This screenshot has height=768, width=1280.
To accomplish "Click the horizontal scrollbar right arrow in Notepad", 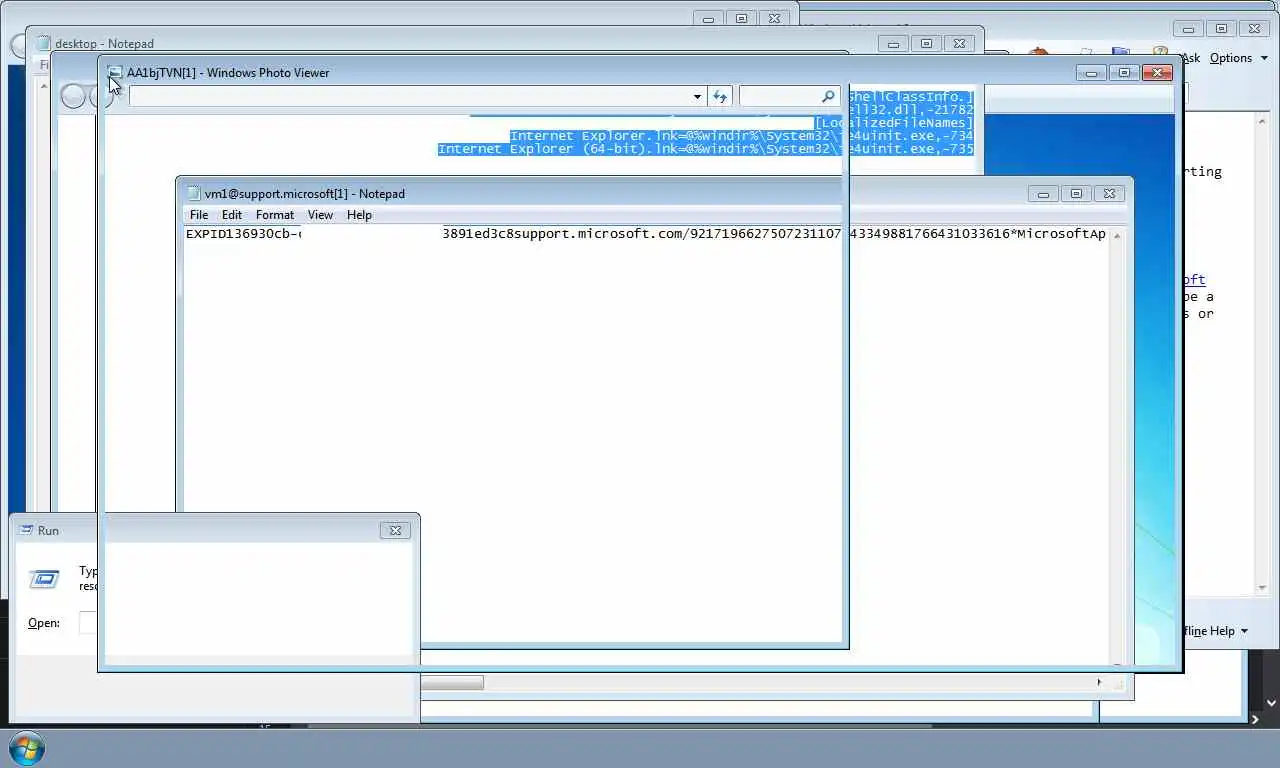I will (1099, 682).
